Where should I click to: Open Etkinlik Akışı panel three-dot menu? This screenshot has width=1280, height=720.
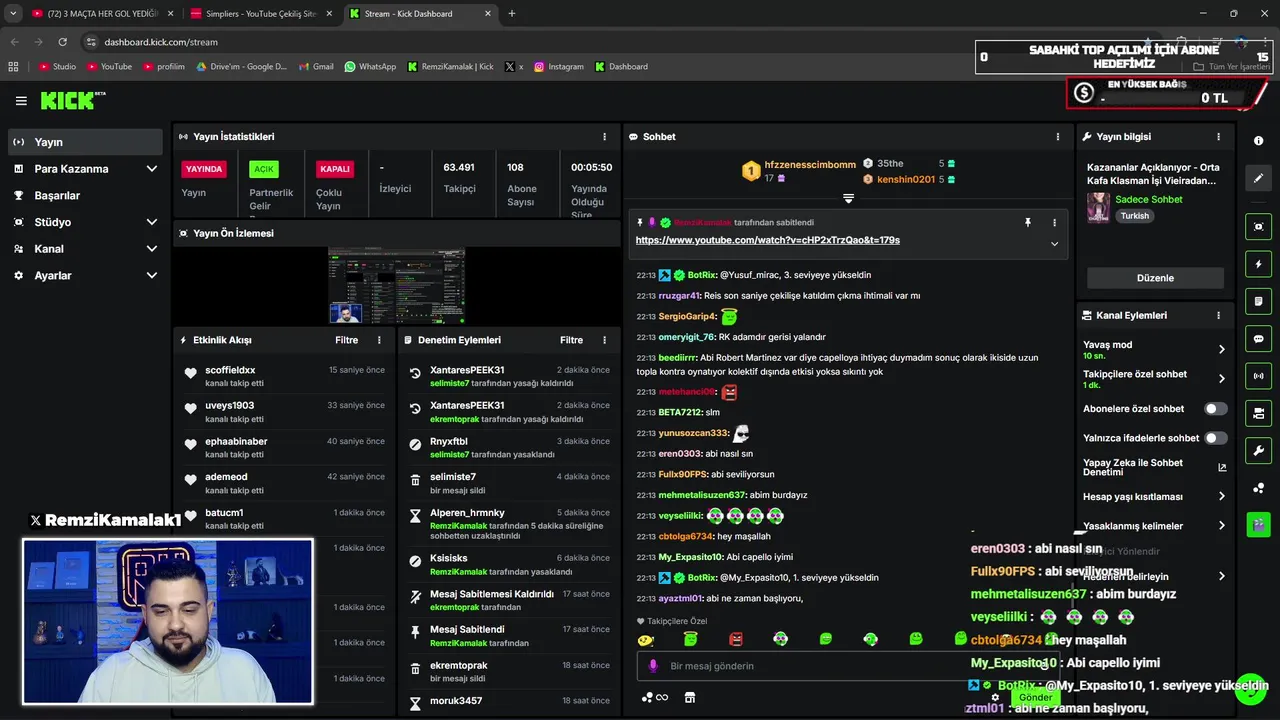click(x=379, y=340)
